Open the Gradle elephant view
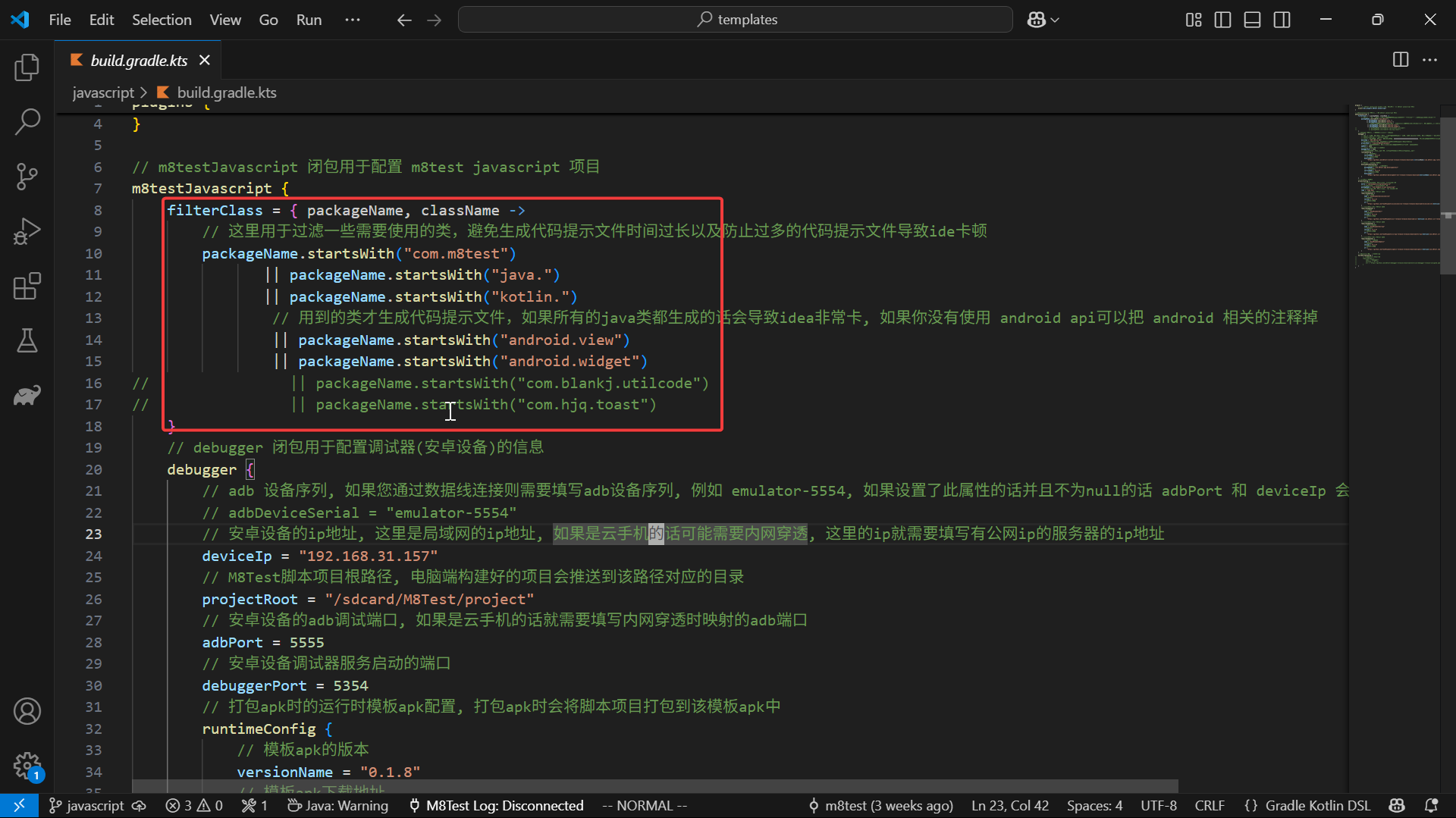 [27, 395]
